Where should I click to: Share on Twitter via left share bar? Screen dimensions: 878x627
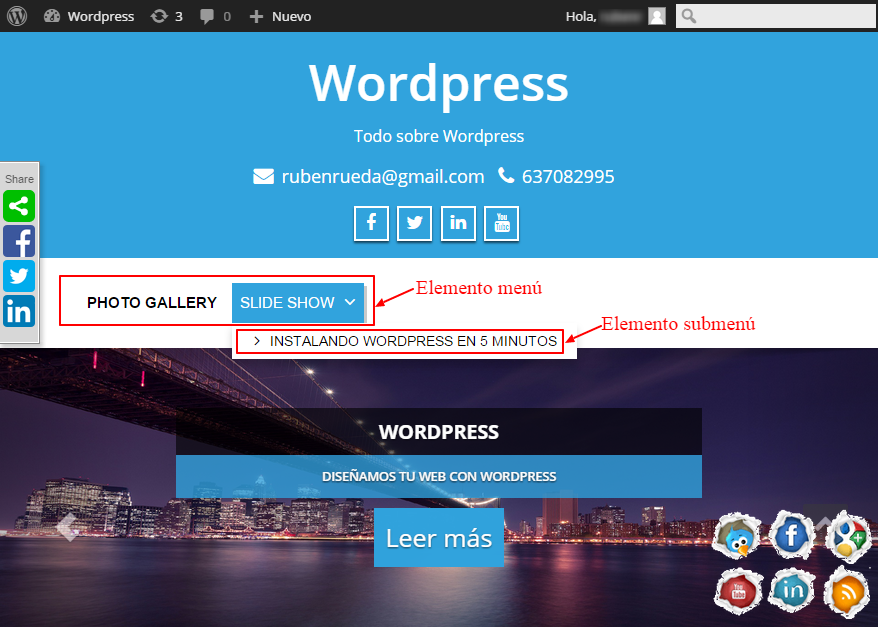[19, 275]
